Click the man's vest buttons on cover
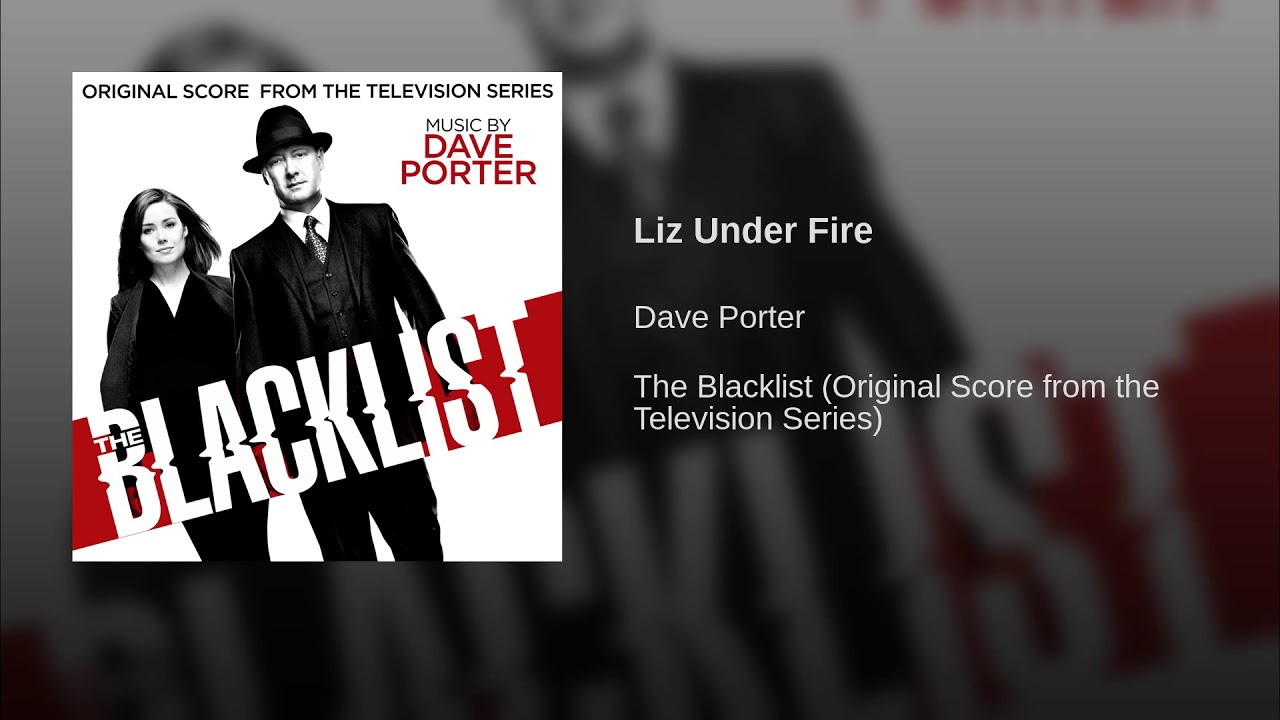This screenshot has width=1280, height=720. tap(326, 300)
